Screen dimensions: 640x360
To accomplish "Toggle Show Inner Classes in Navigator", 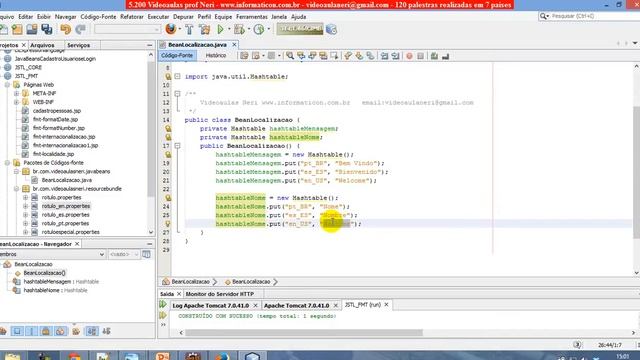I will (60, 331).
